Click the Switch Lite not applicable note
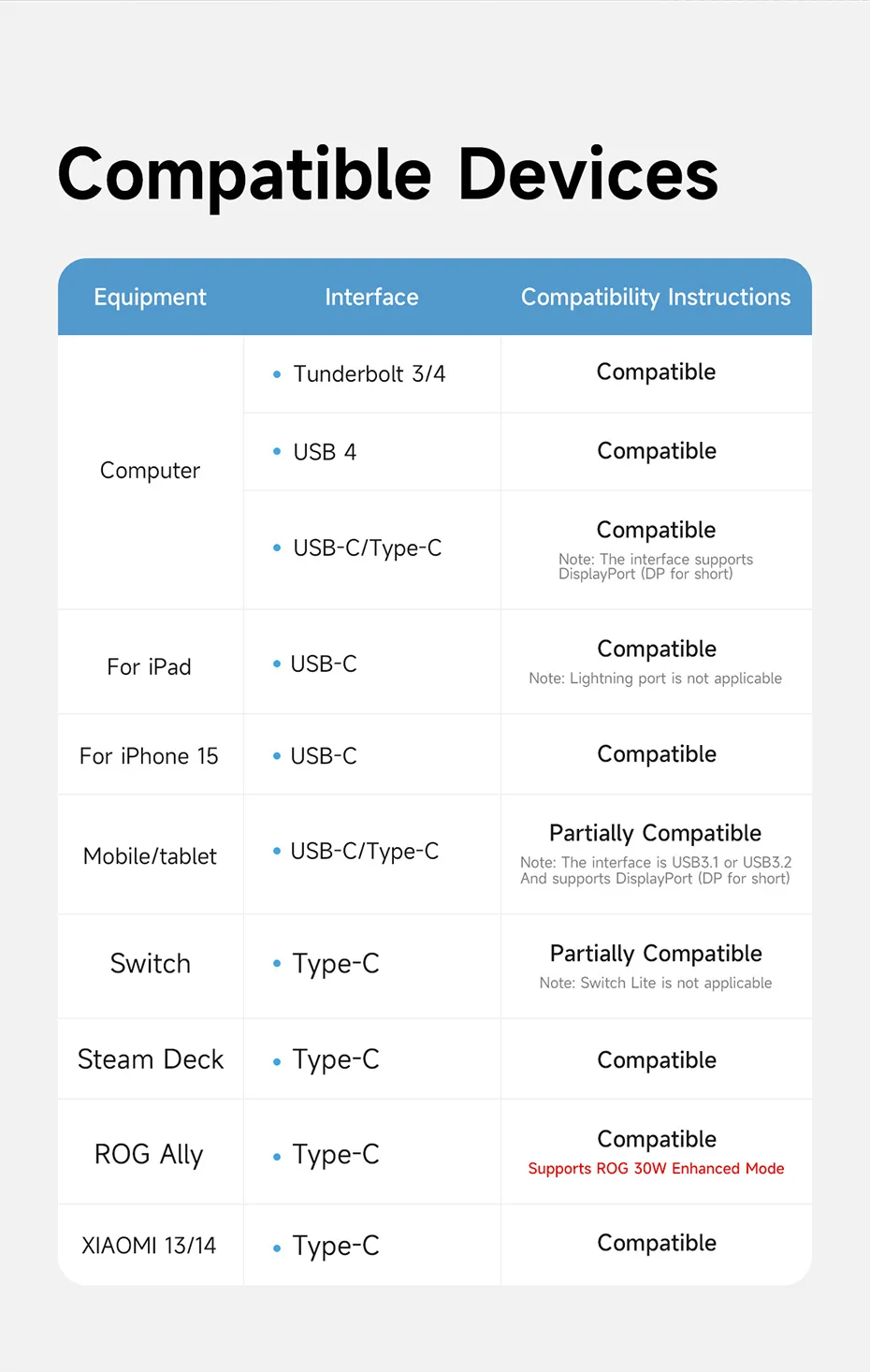Screen dimensions: 870x1372 click(656, 984)
